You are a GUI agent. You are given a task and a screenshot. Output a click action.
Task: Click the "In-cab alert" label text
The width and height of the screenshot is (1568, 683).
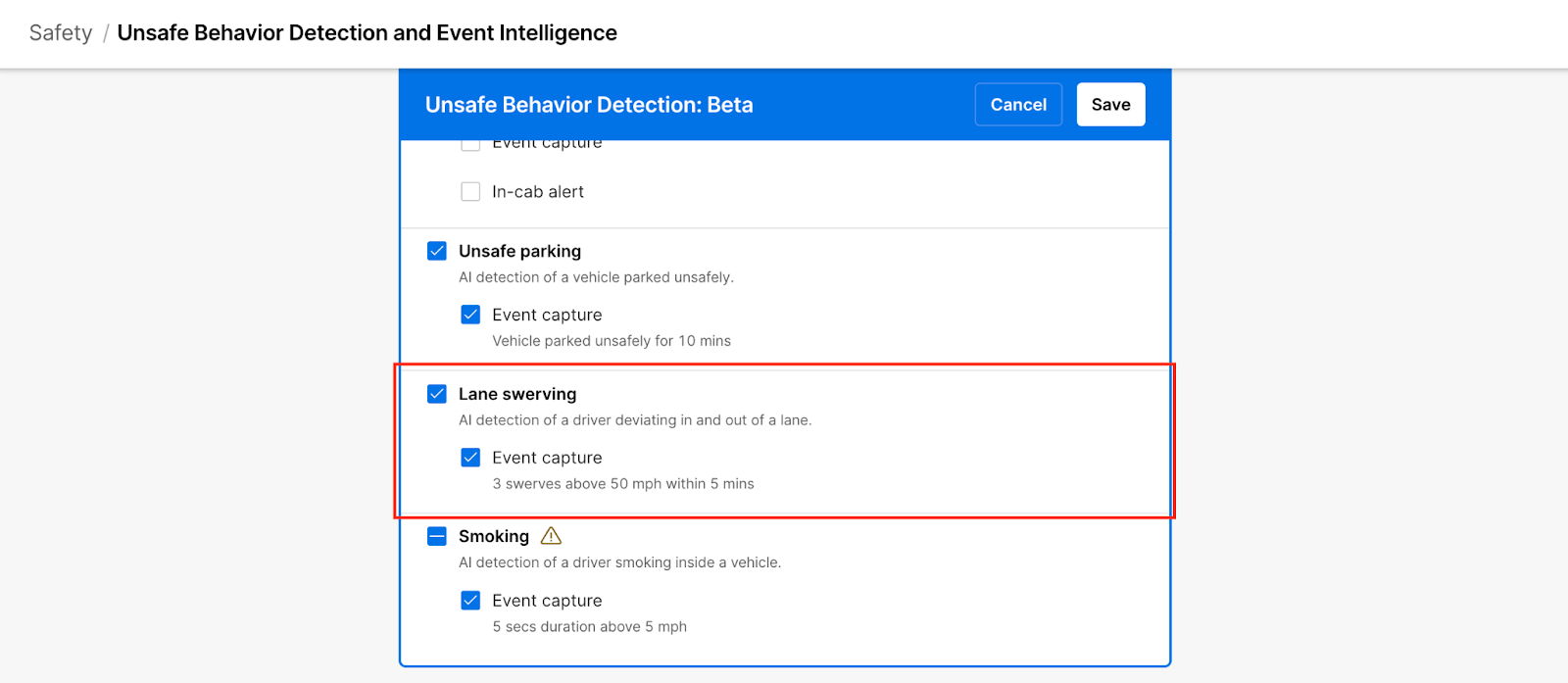pos(538,192)
